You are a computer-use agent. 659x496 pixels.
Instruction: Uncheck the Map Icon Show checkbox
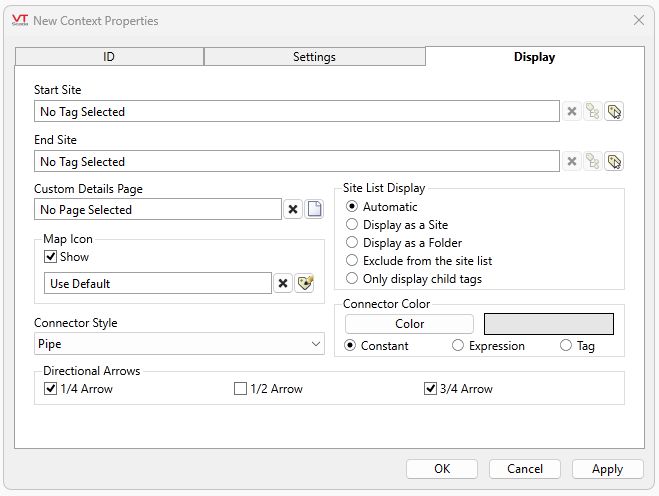pyautogui.click(x=50, y=256)
